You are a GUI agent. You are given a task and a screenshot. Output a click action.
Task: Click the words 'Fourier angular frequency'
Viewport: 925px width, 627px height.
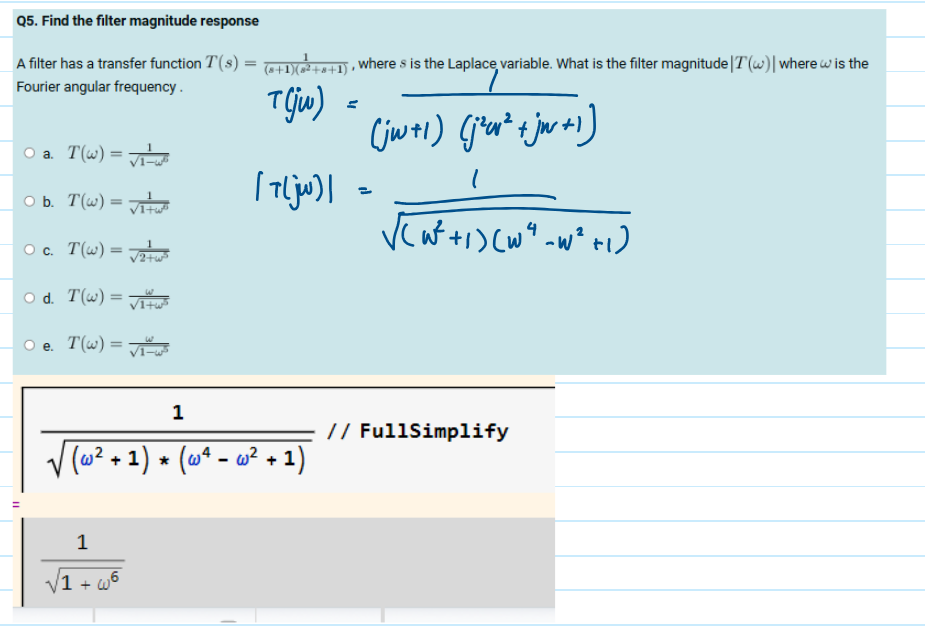(96, 87)
